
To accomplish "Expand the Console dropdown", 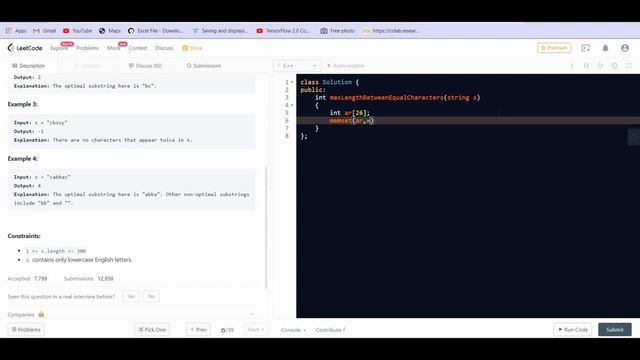I will click(x=293, y=330).
